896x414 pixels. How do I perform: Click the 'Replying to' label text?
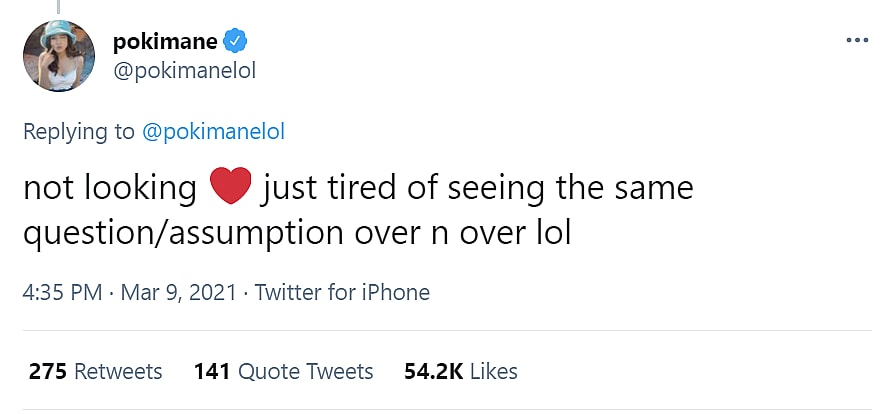coord(79,131)
